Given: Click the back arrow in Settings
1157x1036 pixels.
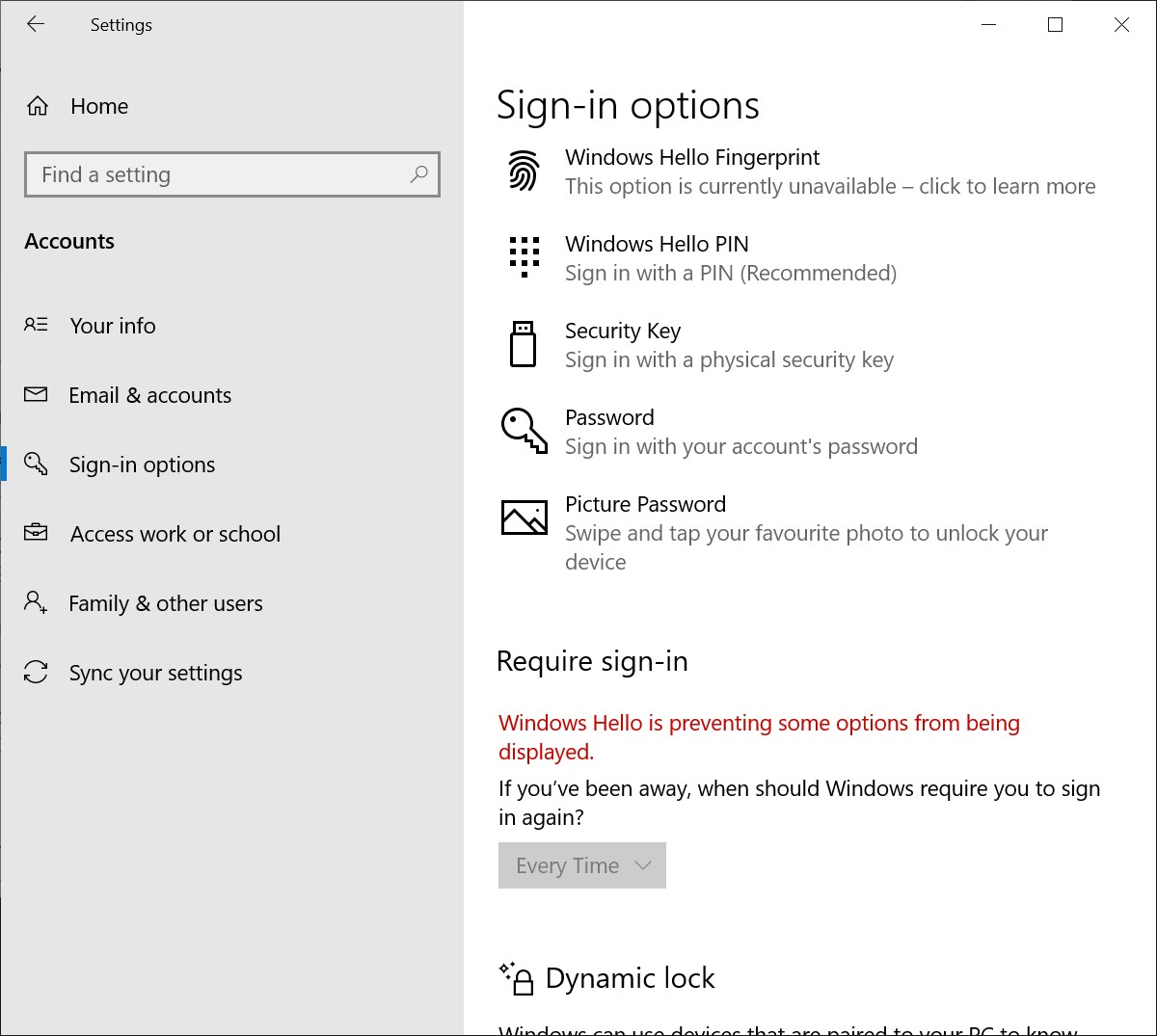Looking at the screenshot, I should [x=36, y=25].
